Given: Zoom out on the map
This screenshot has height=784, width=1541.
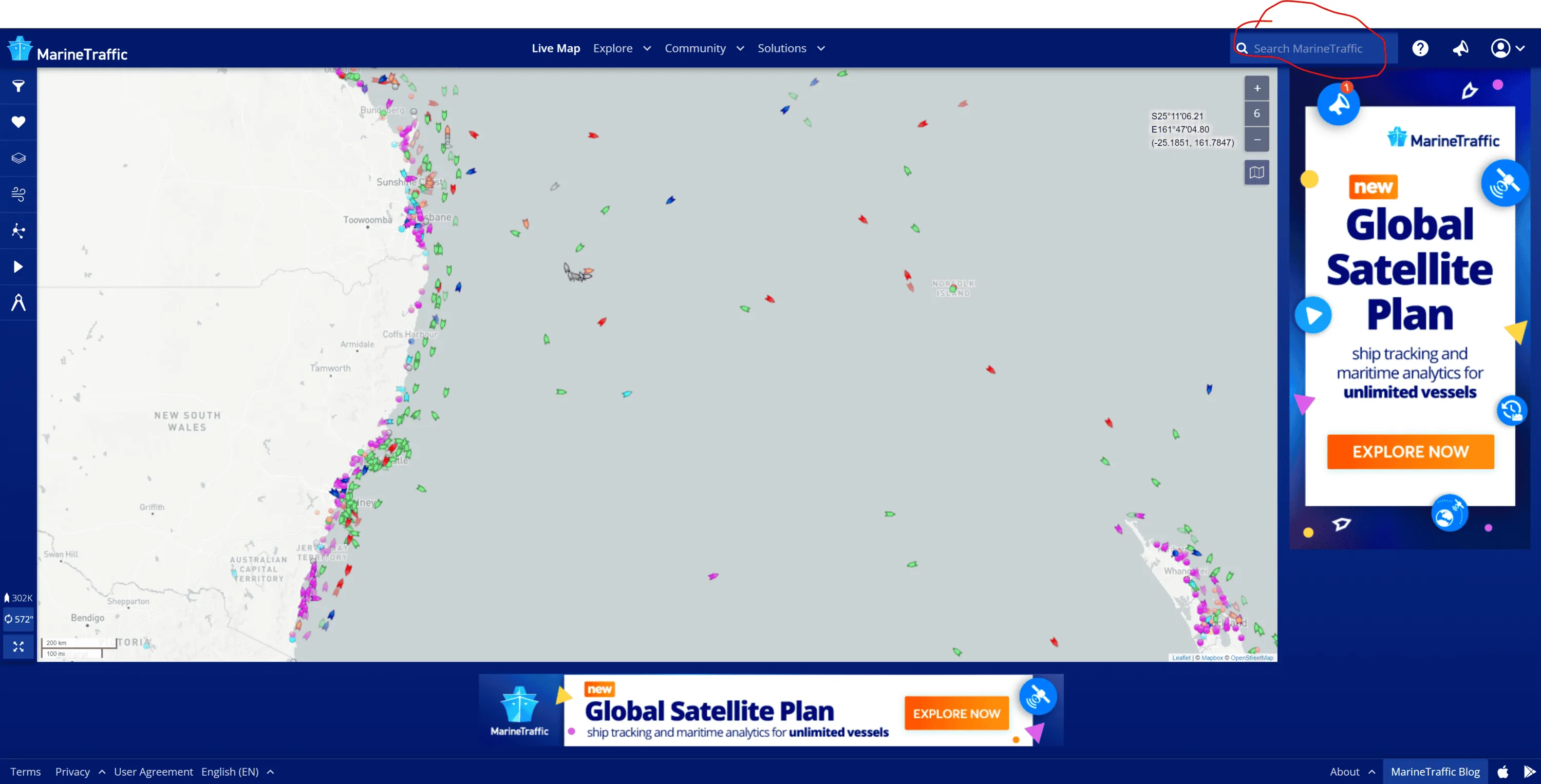Looking at the screenshot, I should point(1257,139).
